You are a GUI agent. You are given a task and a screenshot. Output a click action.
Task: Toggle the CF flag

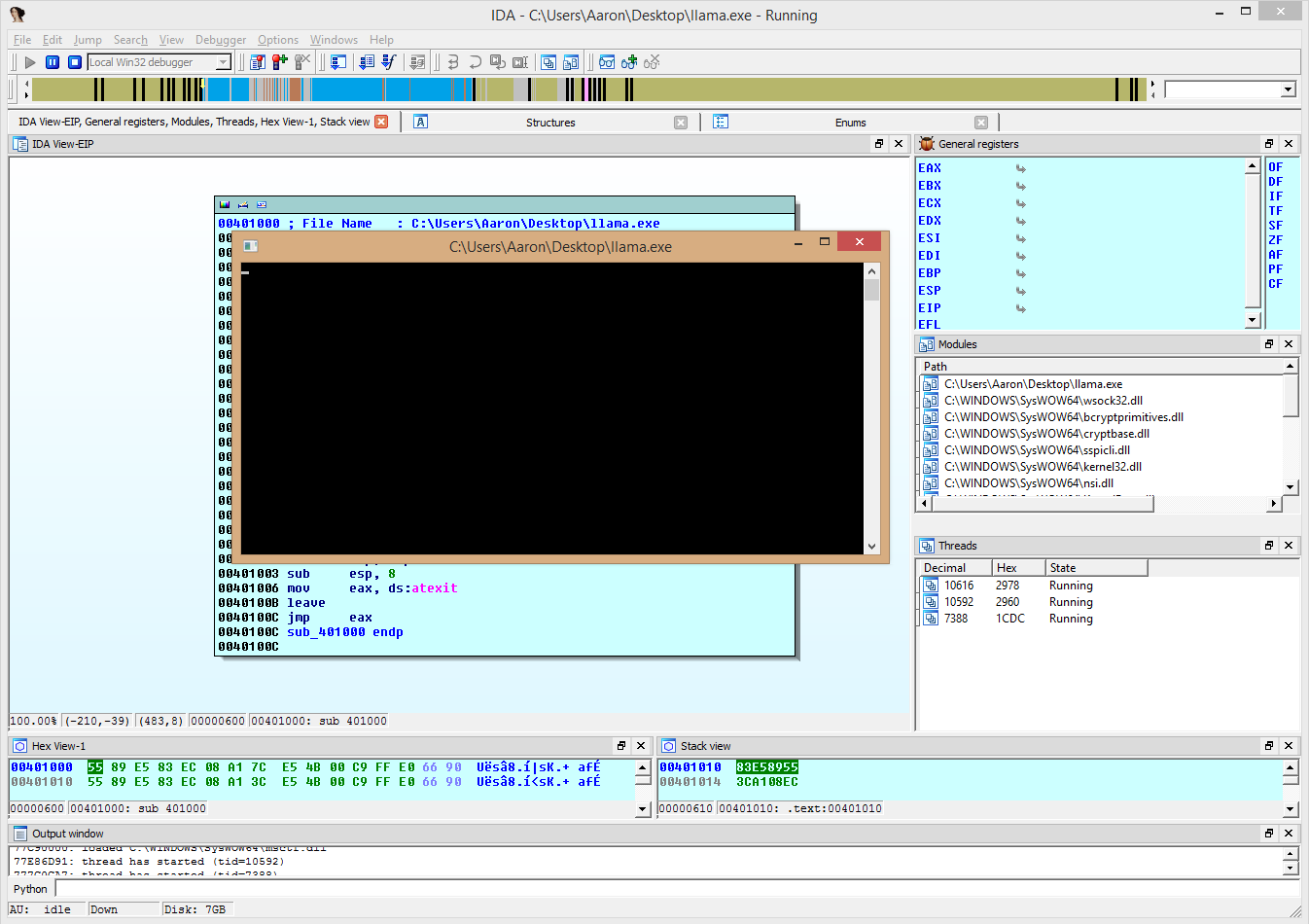1275,284
